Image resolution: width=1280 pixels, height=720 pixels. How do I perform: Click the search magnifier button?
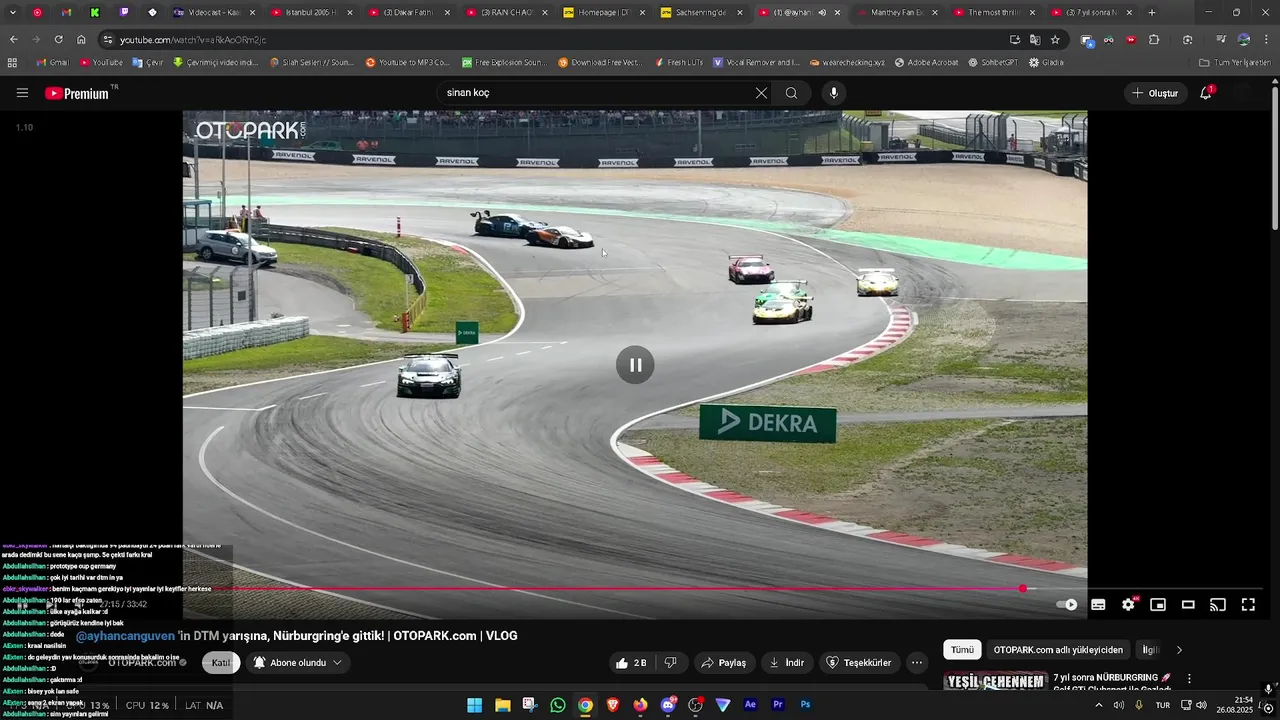[x=791, y=93]
